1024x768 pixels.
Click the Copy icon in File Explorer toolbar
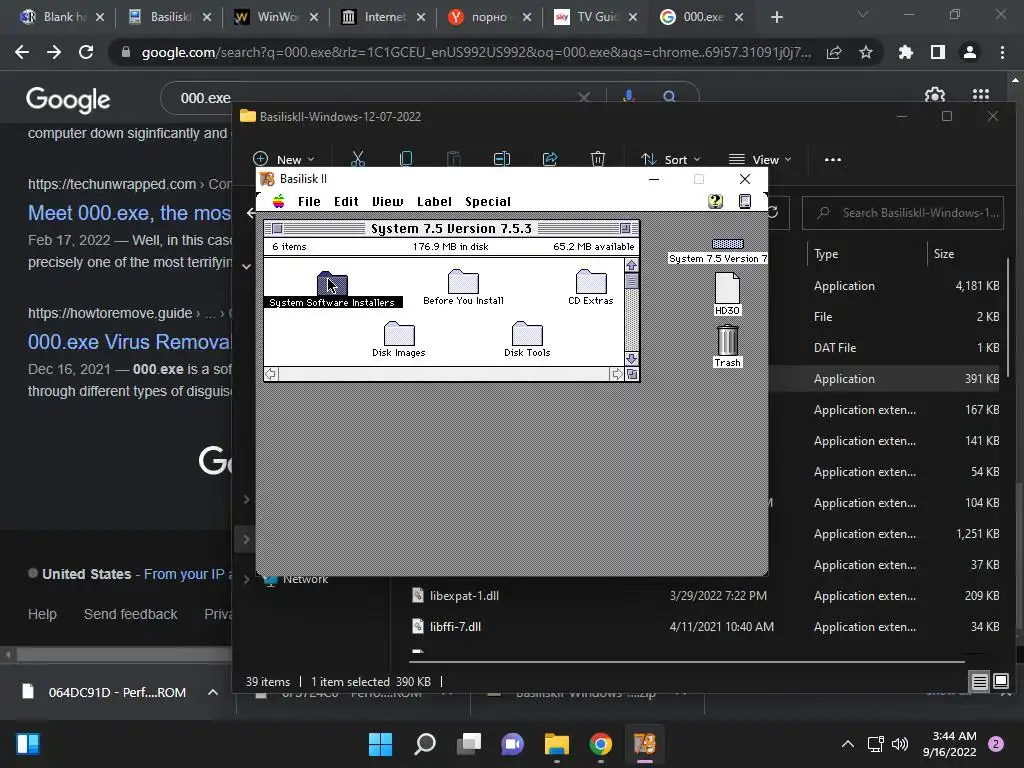tap(406, 159)
